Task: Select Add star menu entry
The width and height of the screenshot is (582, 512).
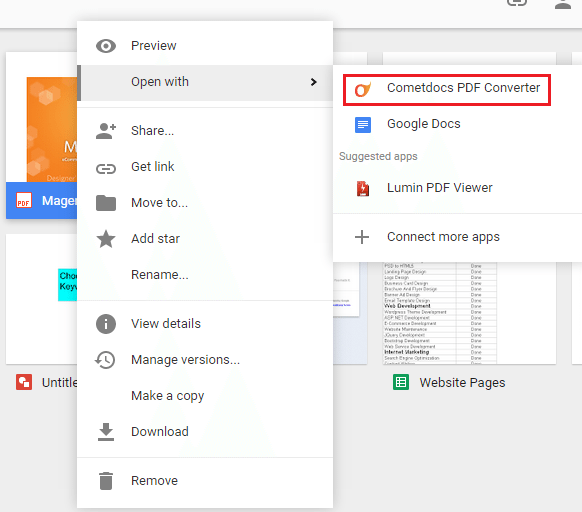Action: point(205,239)
